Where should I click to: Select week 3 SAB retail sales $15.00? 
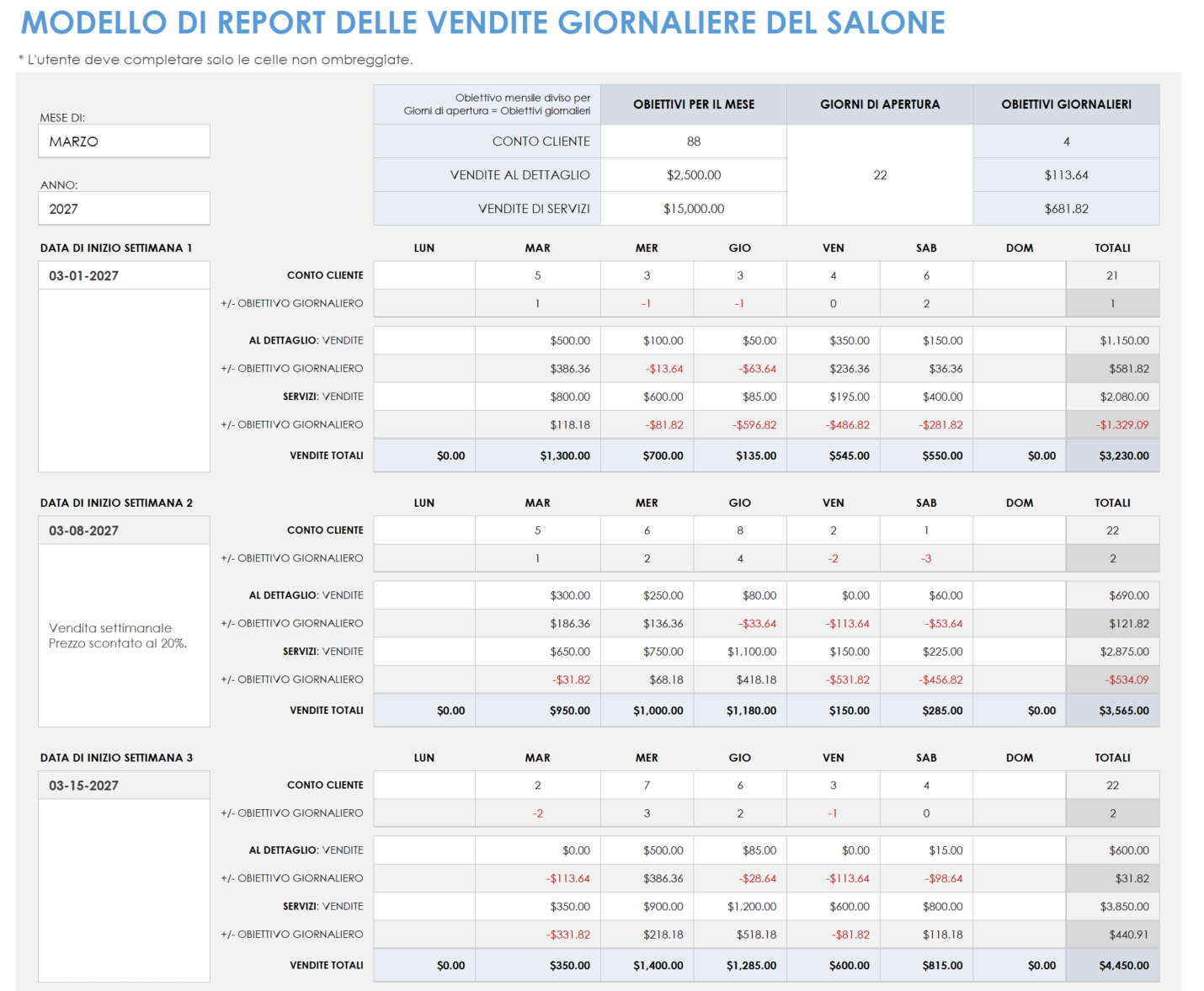[926, 850]
